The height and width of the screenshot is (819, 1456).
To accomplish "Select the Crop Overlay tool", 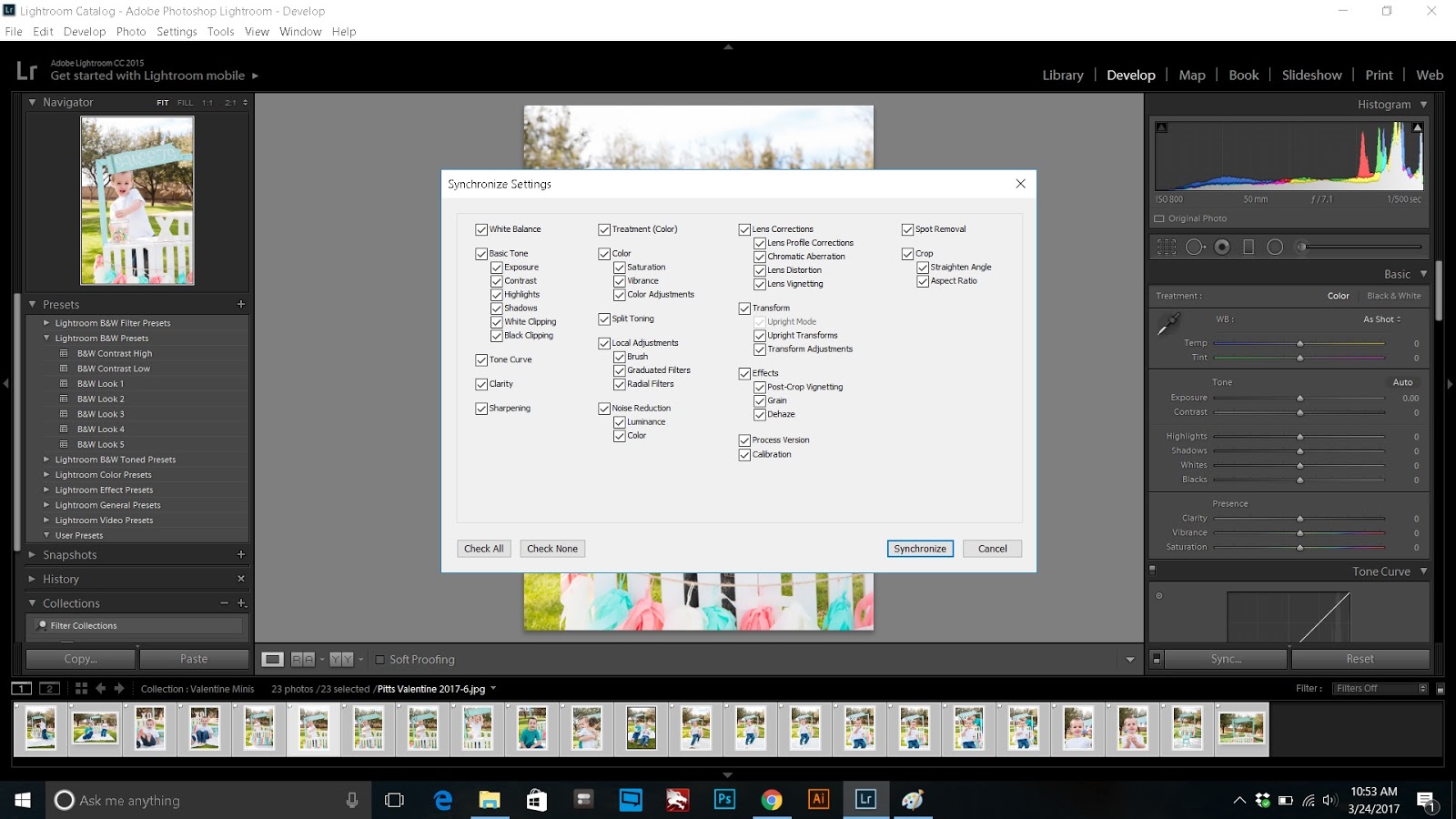I will coord(1167,246).
